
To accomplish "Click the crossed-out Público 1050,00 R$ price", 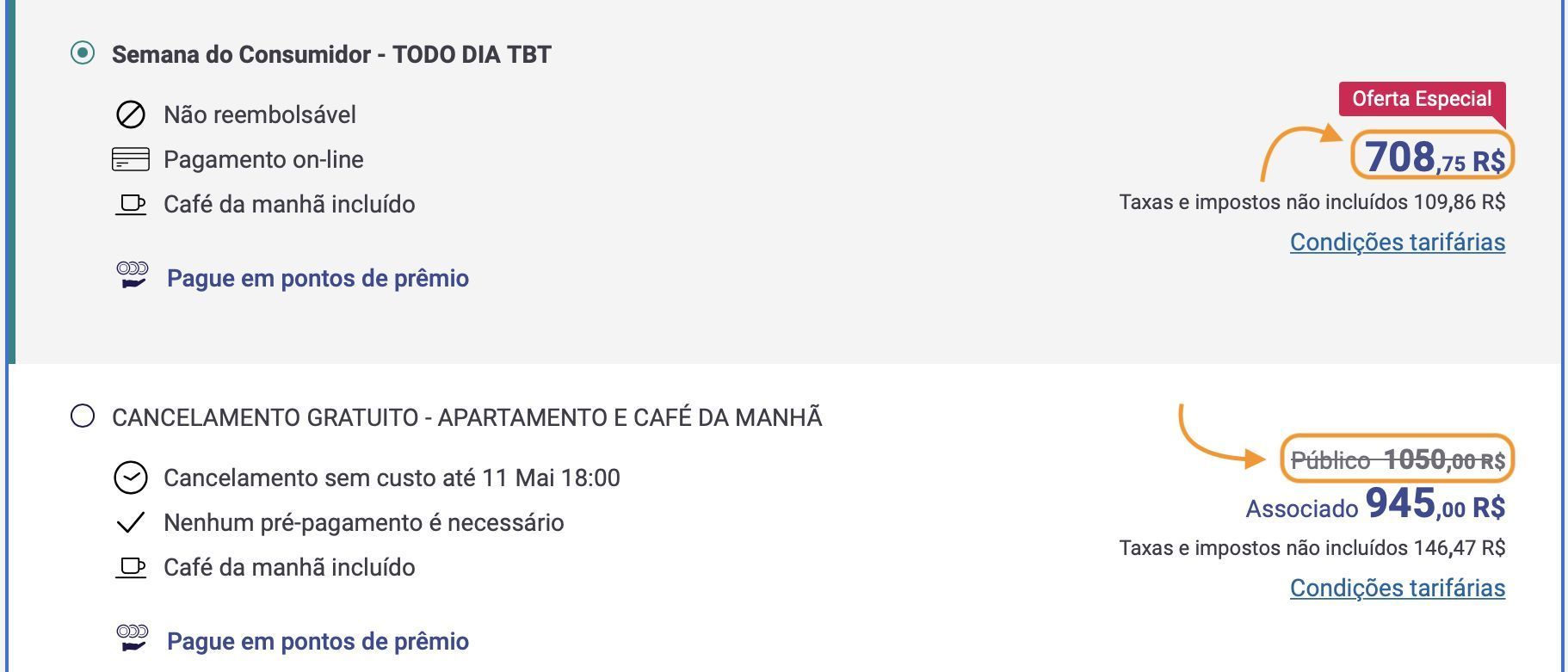I will [x=1398, y=460].
